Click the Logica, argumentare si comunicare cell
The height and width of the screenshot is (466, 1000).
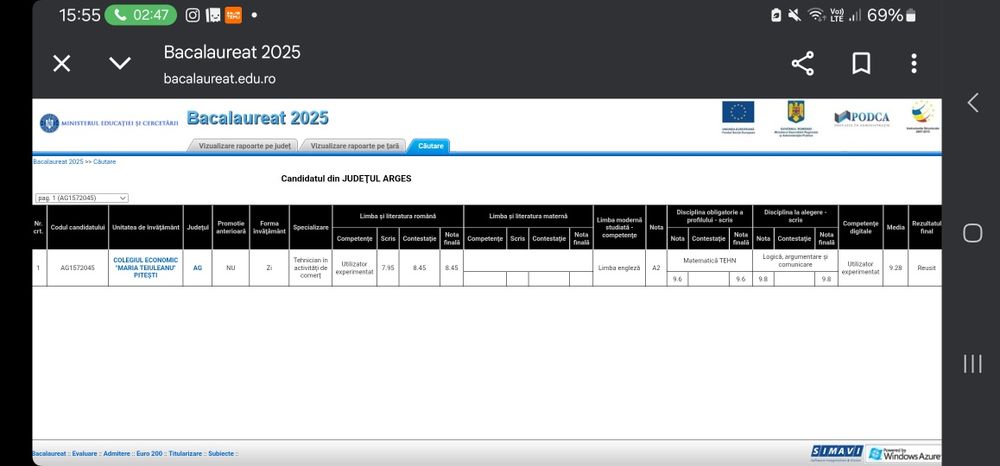(795, 261)
